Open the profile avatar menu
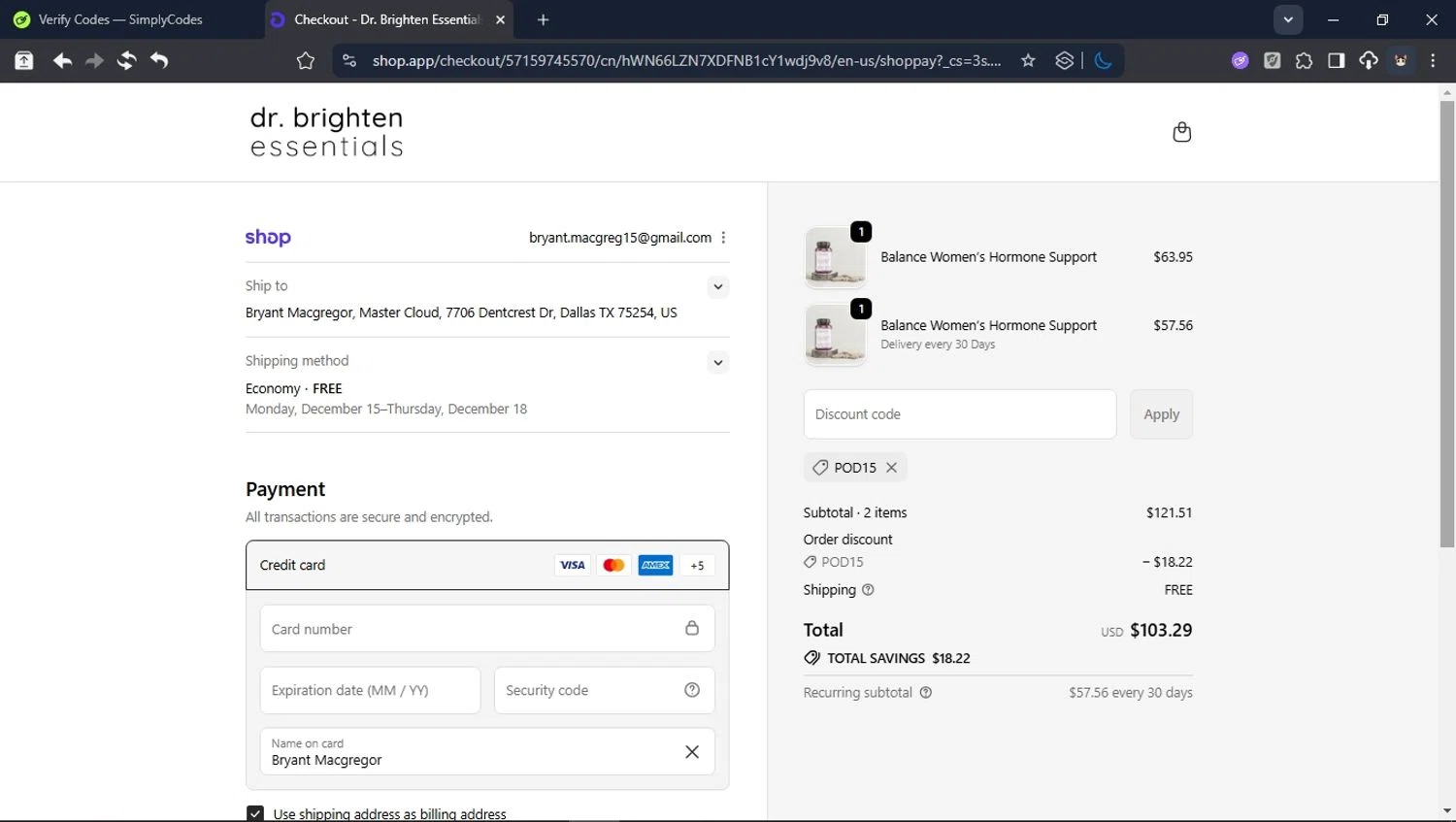 [1401, 60]
